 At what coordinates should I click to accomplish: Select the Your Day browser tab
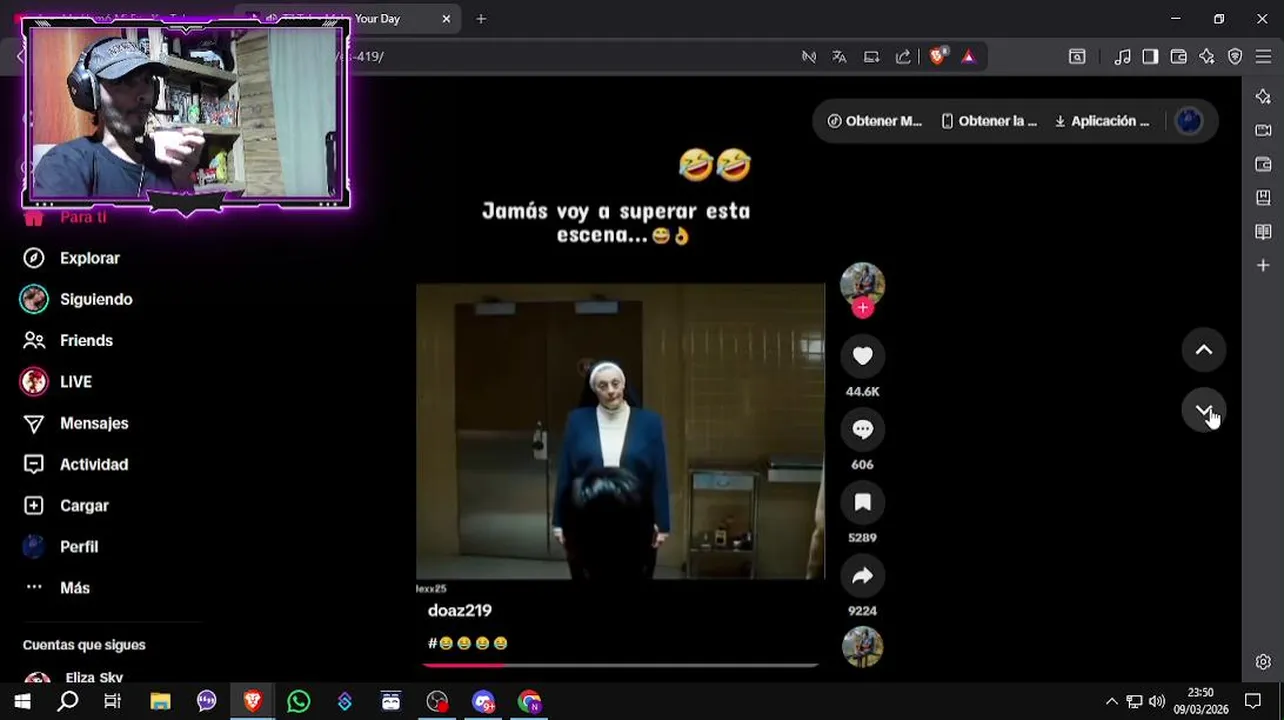click(x=347, y=19)
